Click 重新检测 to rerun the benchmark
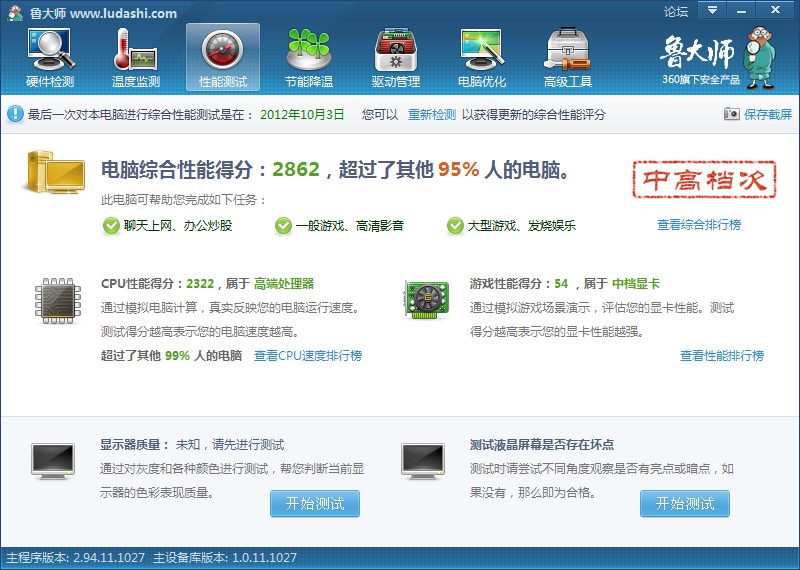 click(432, 114)
